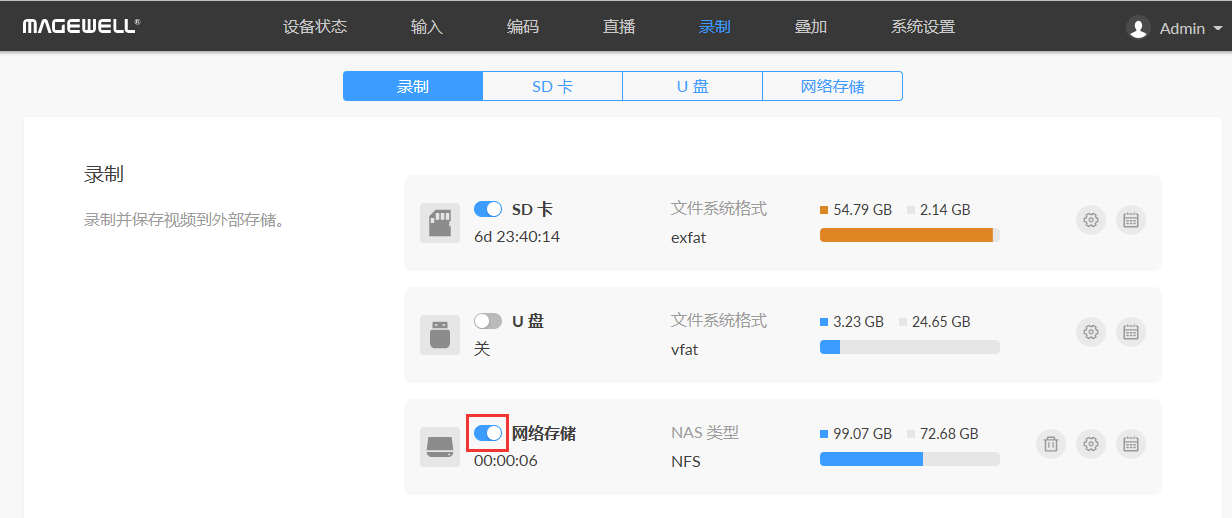The image size is (1232, 518).
Task: Click the Magewell logo
Action: [x=81, y=26]
